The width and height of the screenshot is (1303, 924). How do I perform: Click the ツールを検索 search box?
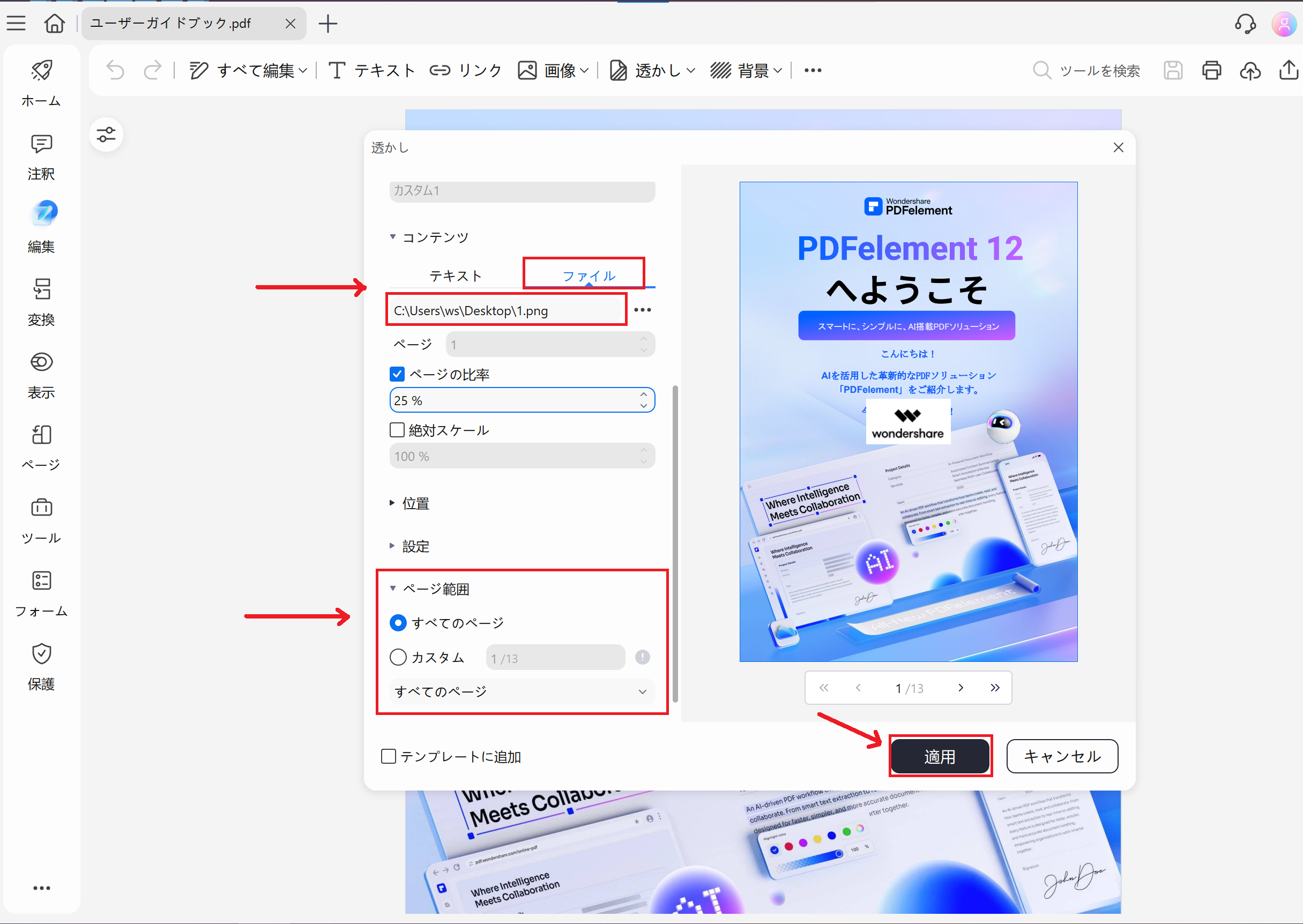pyautogui.click(x=1087, y=71)
